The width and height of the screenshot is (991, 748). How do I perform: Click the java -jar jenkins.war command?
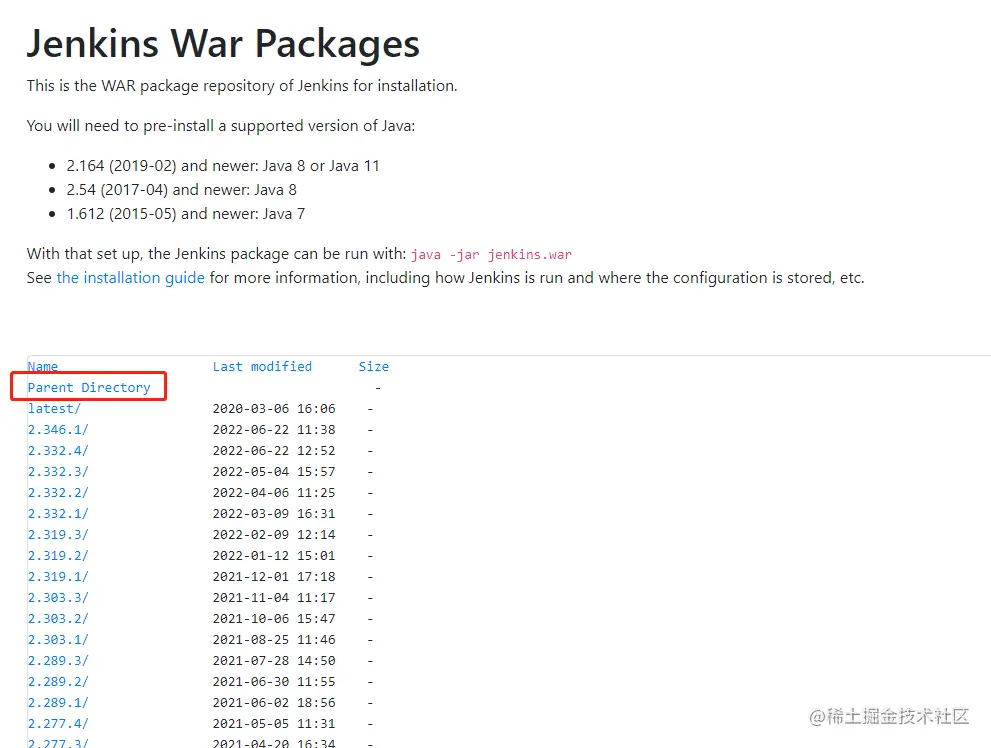click(x=491, y=255)
